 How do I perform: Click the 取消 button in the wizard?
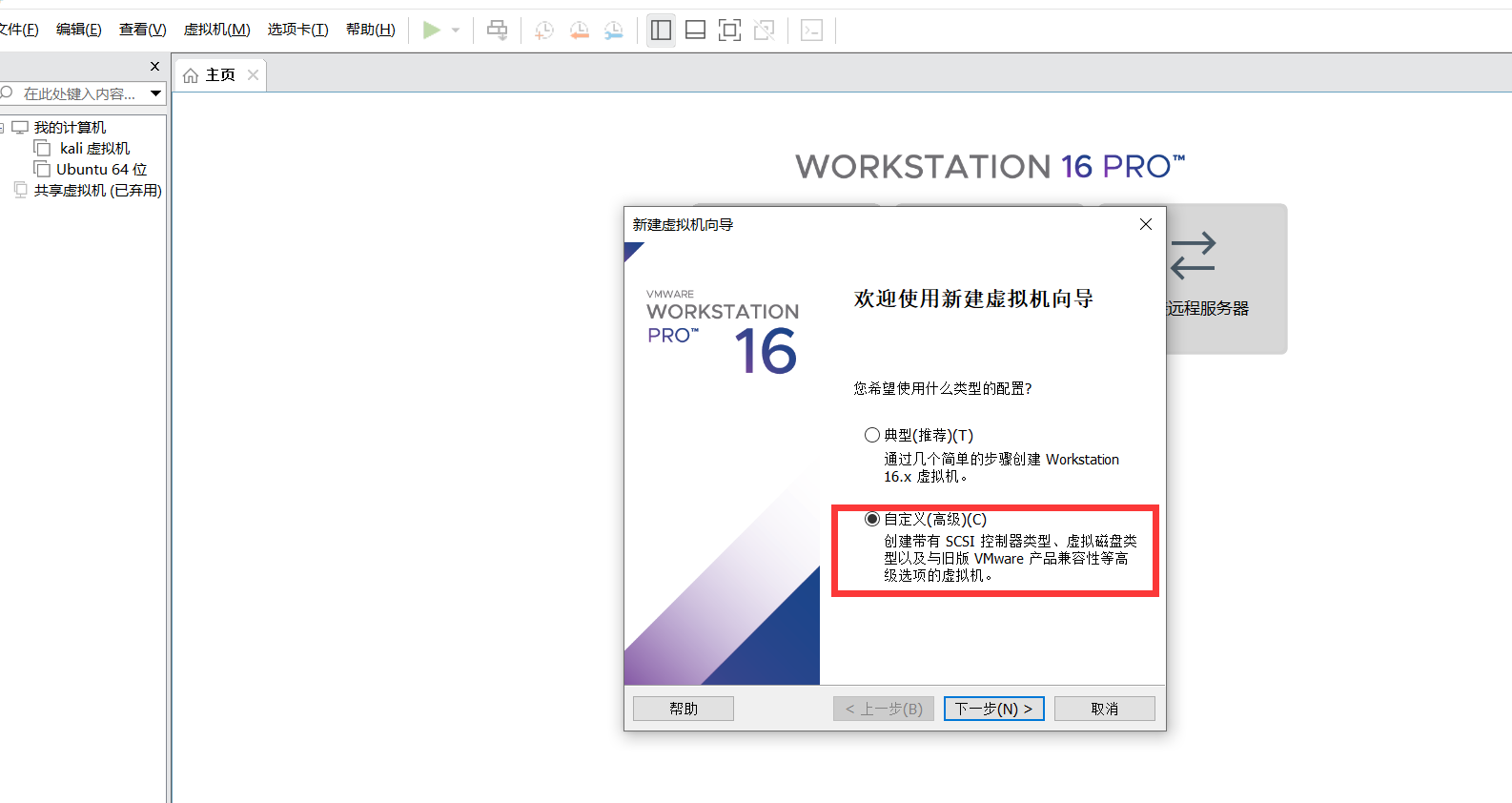pos(1105,709)
